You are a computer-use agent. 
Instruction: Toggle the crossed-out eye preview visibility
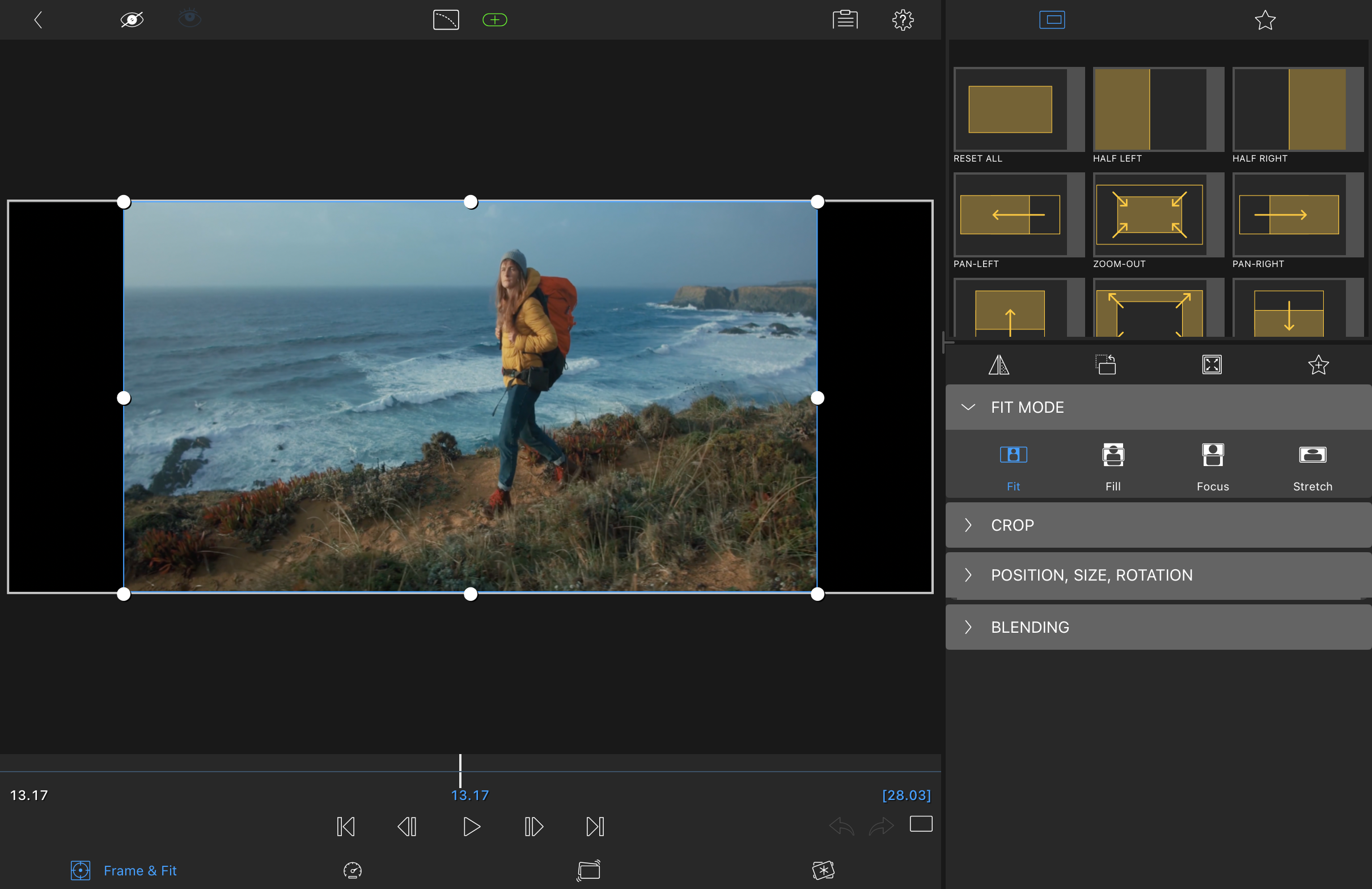coord(132,20)
